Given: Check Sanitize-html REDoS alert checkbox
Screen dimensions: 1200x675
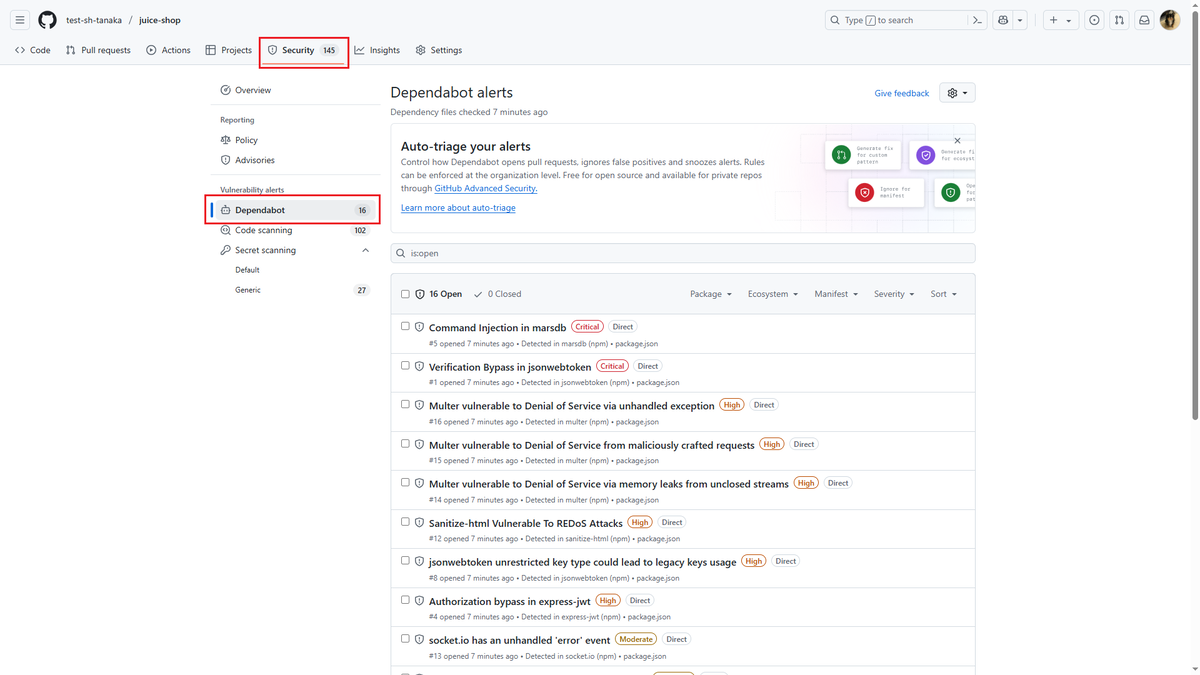Looking at the screenshot, I should (405, 521).
